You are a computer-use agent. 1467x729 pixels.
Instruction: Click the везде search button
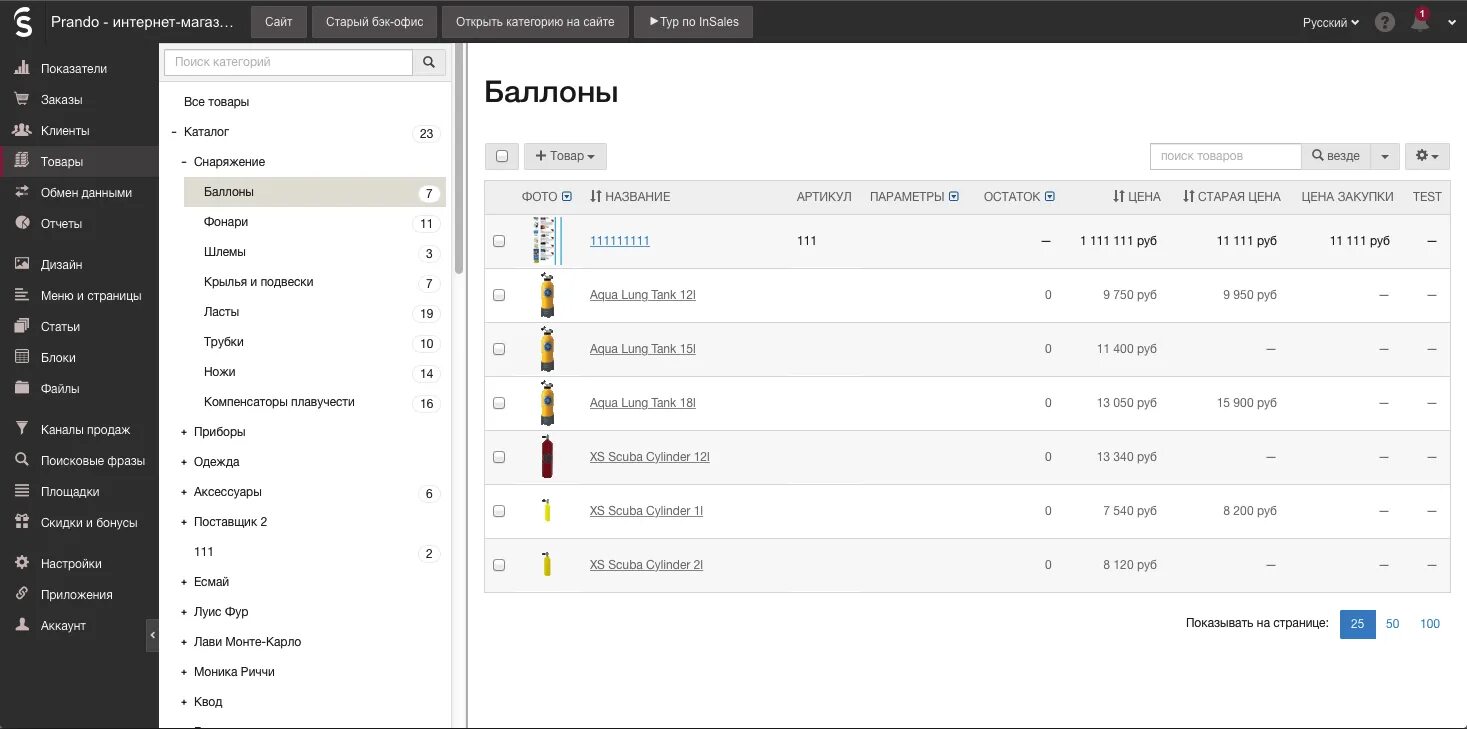(1336, 156)
